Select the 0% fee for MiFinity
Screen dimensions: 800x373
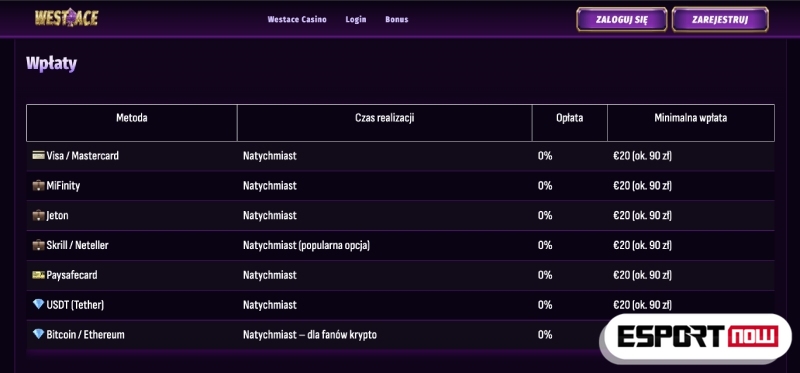[545, 186]
